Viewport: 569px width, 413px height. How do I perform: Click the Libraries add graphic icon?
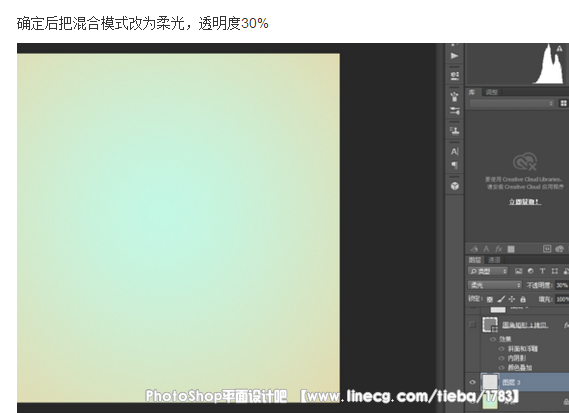474,249
